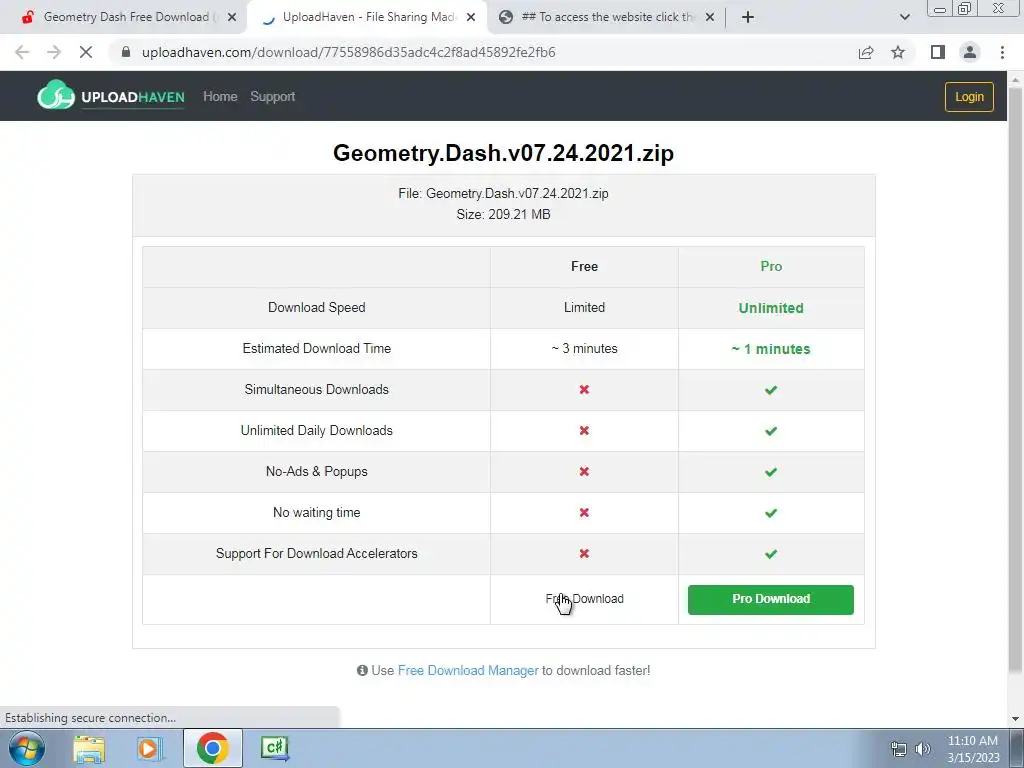
Task: Click 'Estimated Download Time' row label
Action: pyautogui.click(x=317, y=349)
